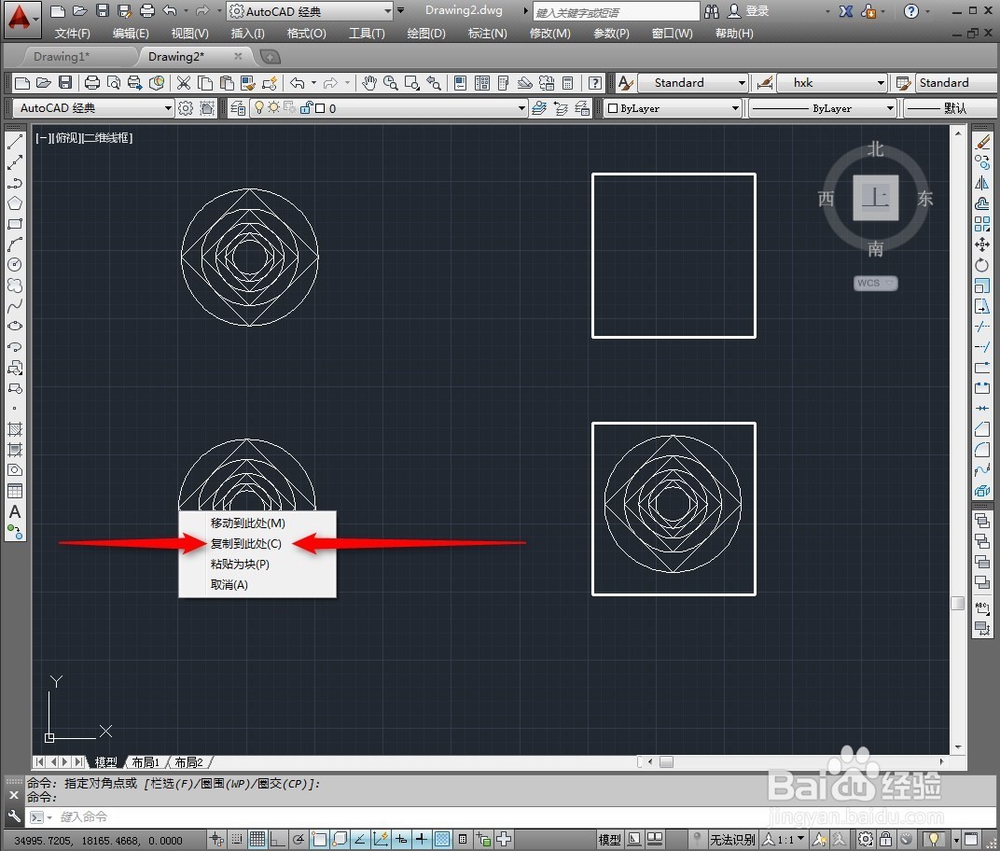Click the Save disk icon in Standard toolbar

click(x=65, y=83)
